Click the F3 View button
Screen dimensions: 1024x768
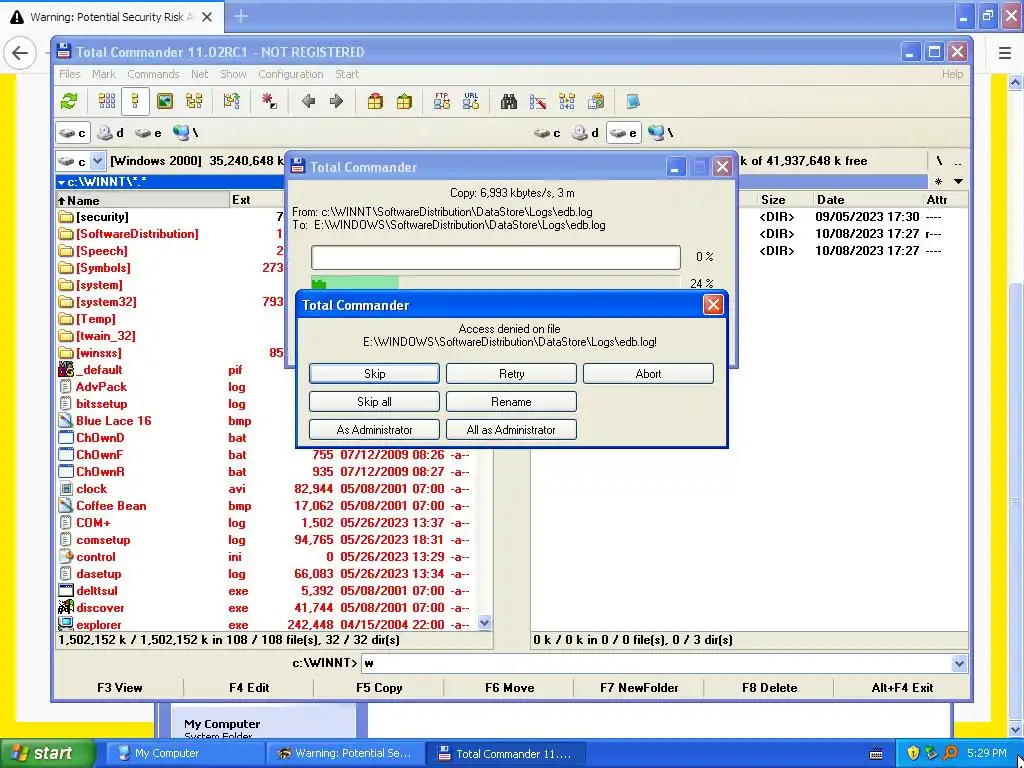point(120,688)
